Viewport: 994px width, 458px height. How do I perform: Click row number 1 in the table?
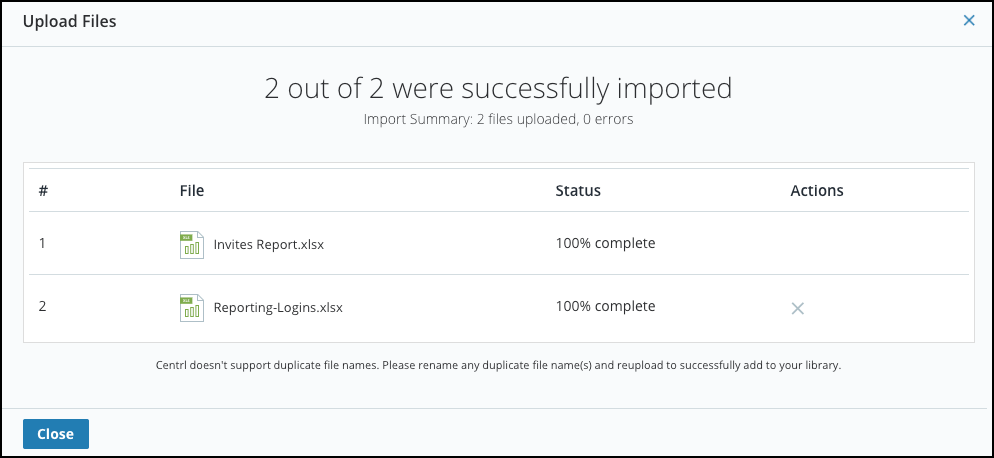[x=42, y=243]
